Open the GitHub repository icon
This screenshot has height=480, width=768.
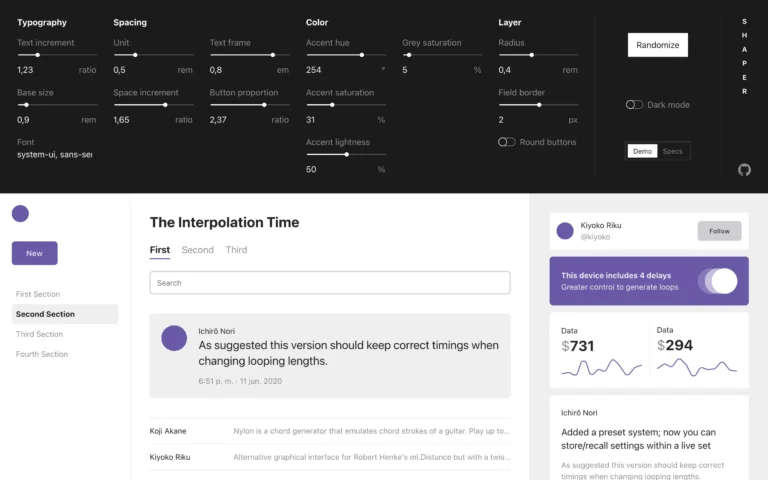click(744, 170)
